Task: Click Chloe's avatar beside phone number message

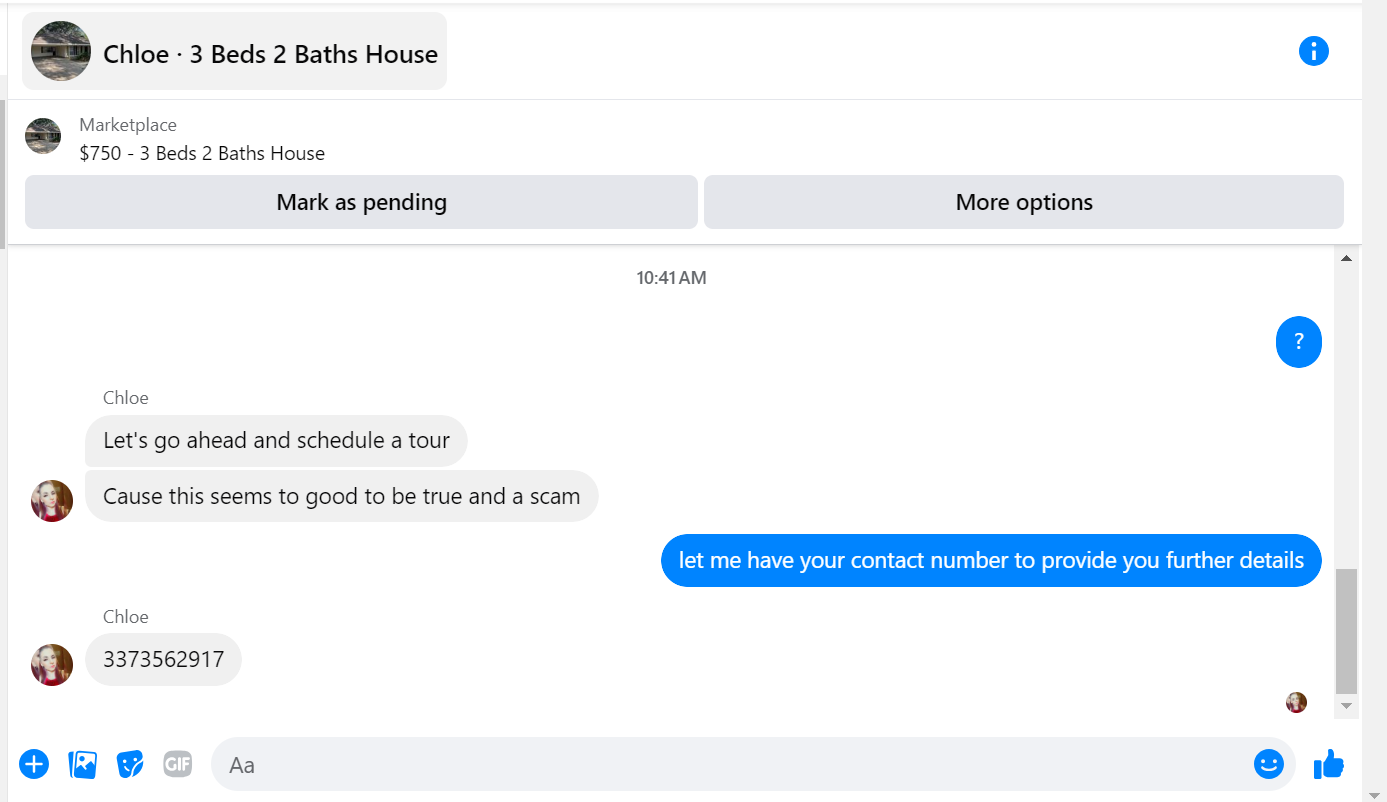Action: click(x=52, y=665)
